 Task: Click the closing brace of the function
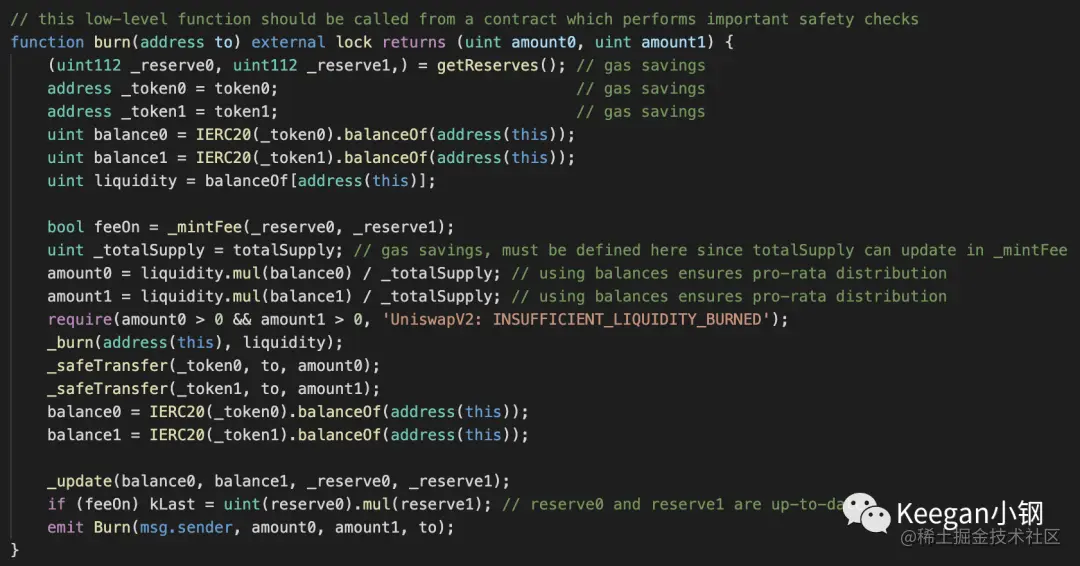(x=14, y=550)
